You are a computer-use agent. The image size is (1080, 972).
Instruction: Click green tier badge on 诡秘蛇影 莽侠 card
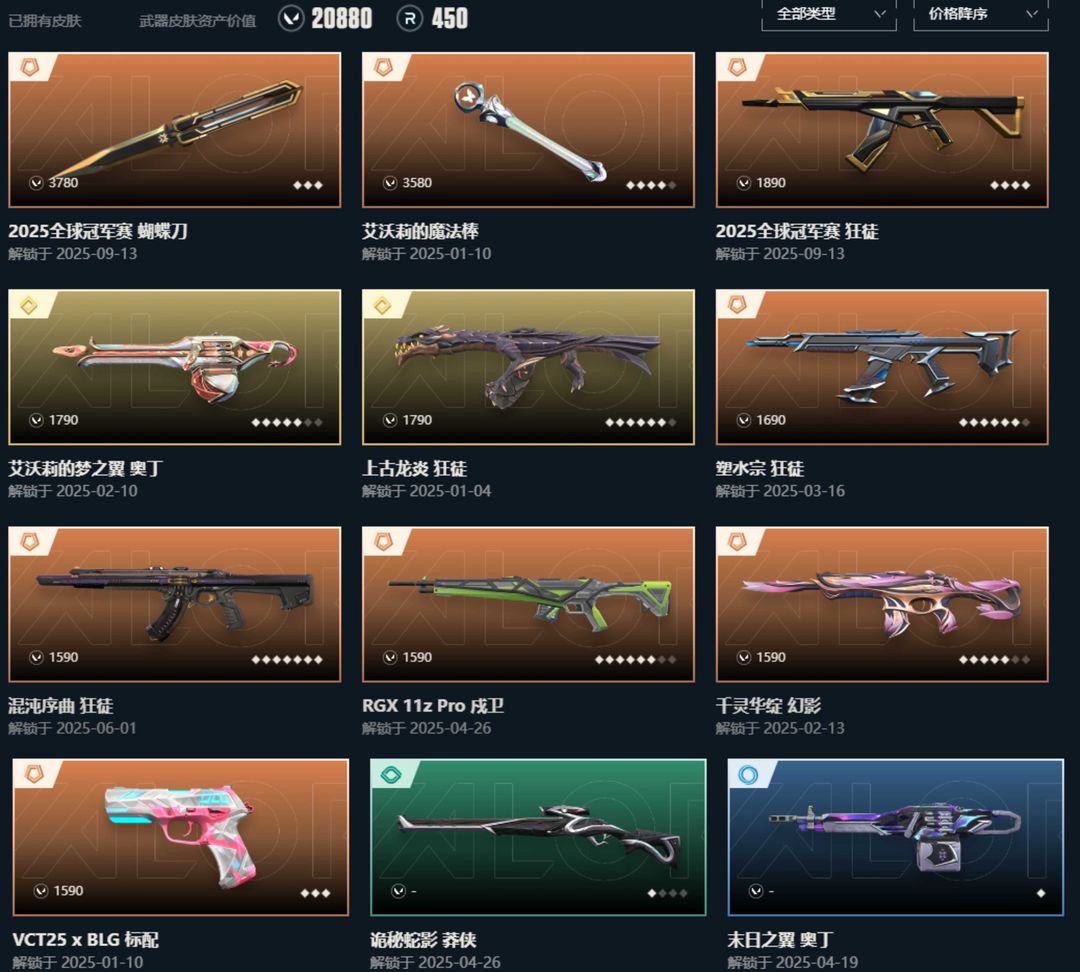click(391, 774)
